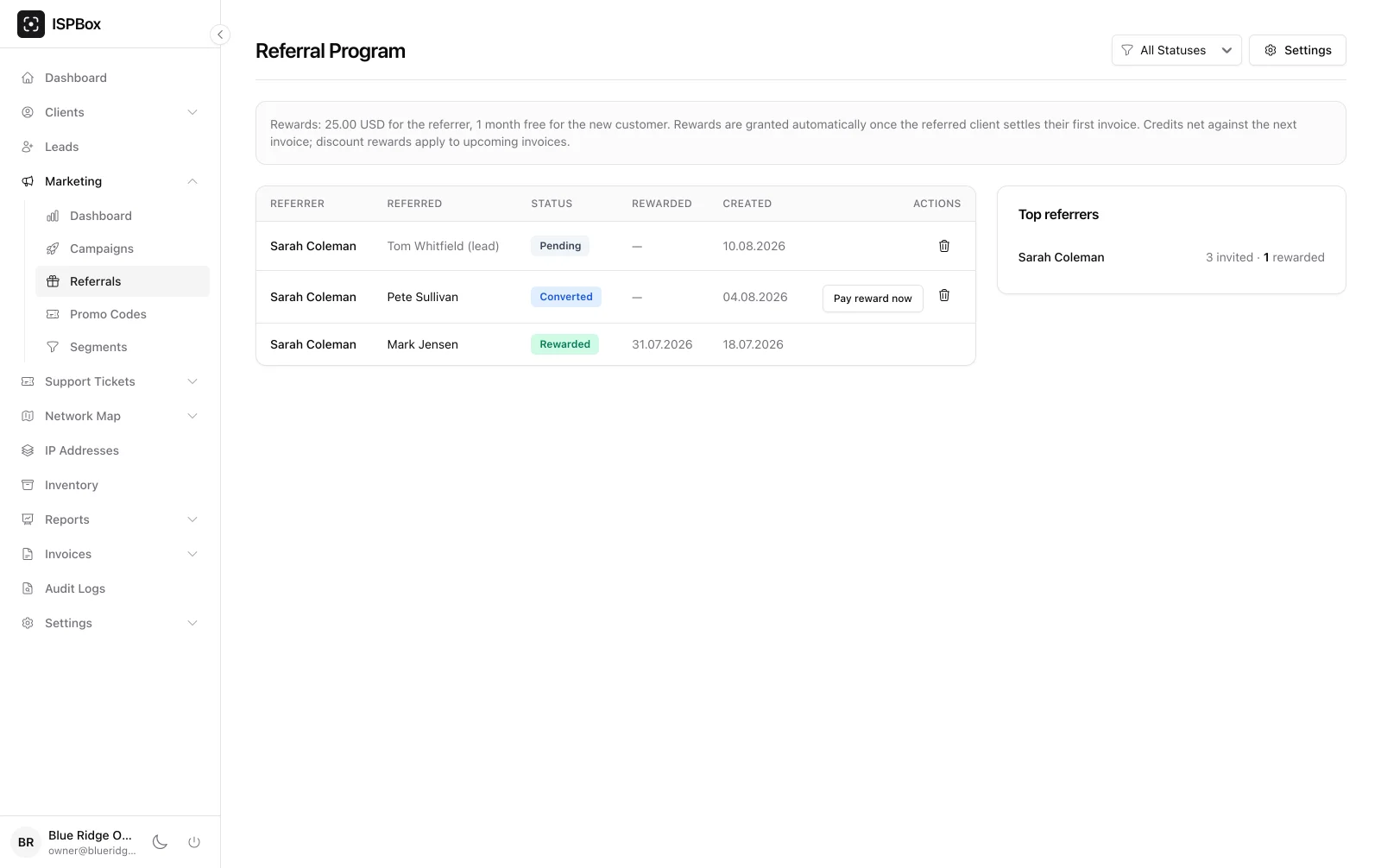Viewport: 1381px width, 868px height.
Task: Open the All Statuses filter dropdown
Action: click(x=1176, y=50)
